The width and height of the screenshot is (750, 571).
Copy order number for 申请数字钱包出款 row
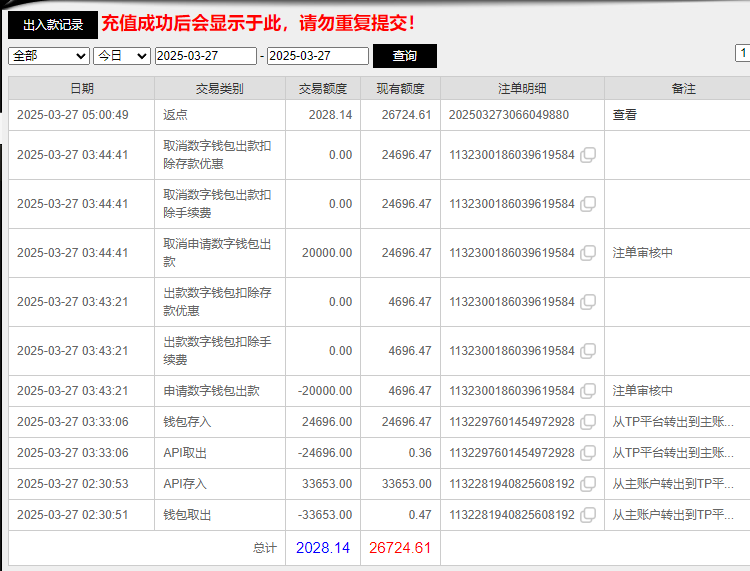(x=588, y=391)
